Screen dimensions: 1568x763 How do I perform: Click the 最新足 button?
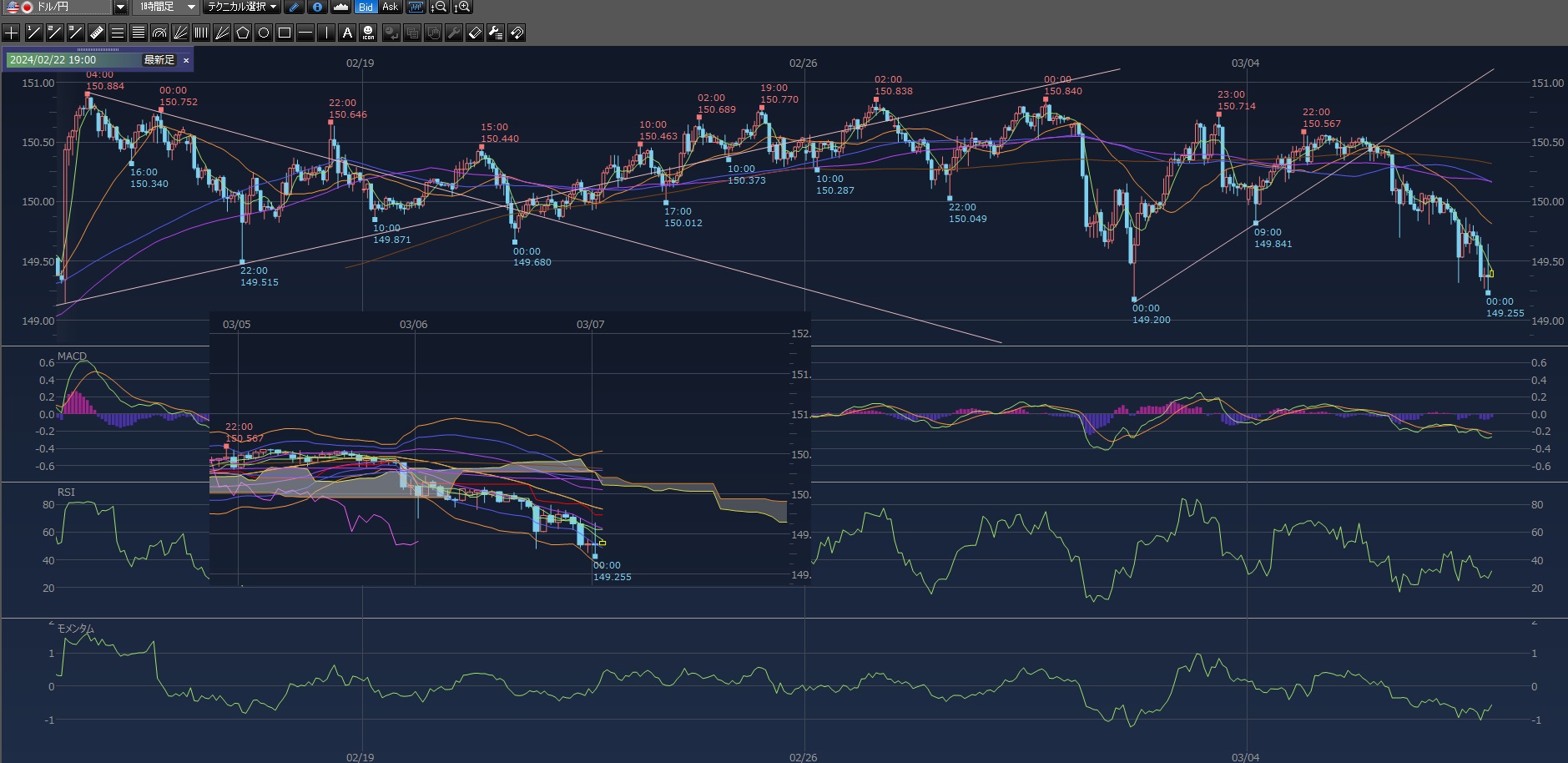point(159,60)
